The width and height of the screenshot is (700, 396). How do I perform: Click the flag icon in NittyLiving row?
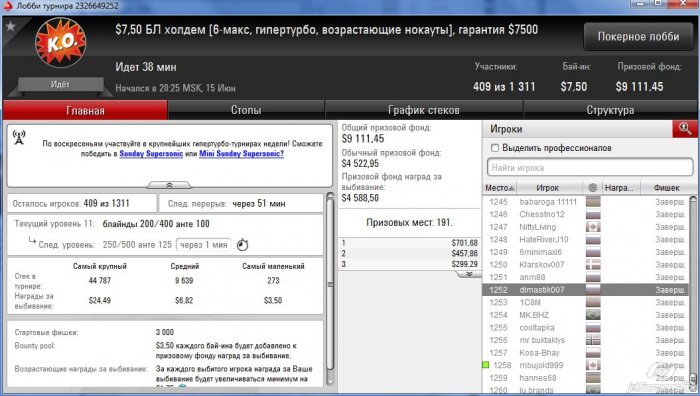point(593,227)
